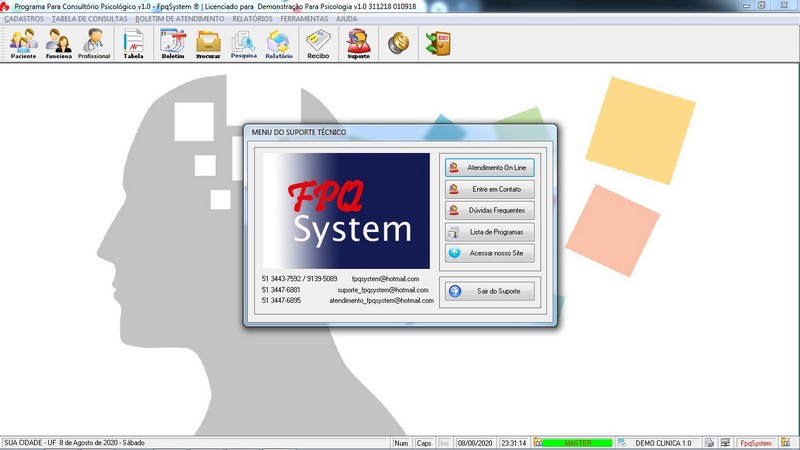The image size is (800, 450).
Task: Click the icon beside DEMO CLINICA
Action: [x=622, y=443]
